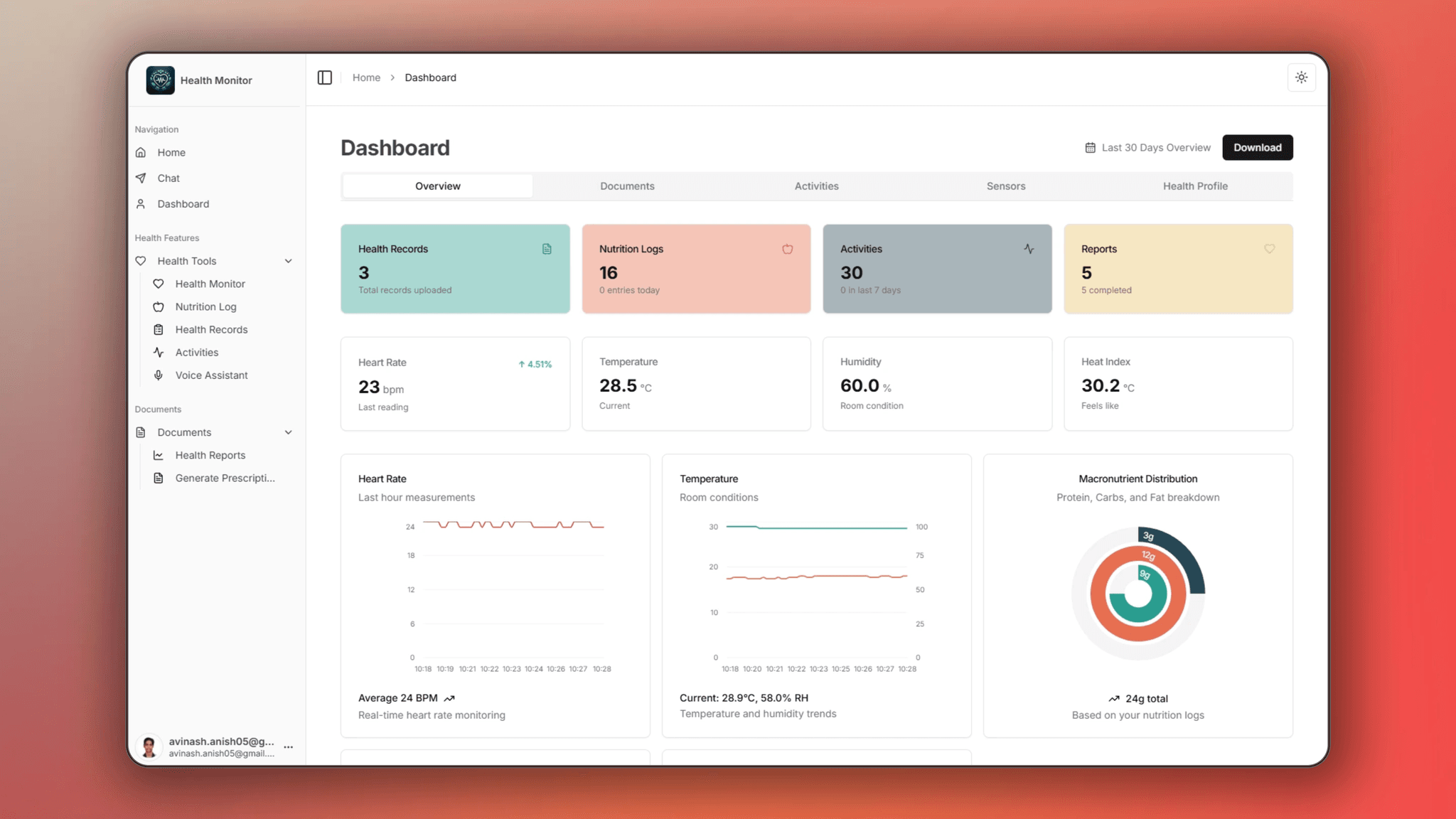Click the 60.0 % humidity value
This screenshot has width=1456, height=819.
point(865,386)
